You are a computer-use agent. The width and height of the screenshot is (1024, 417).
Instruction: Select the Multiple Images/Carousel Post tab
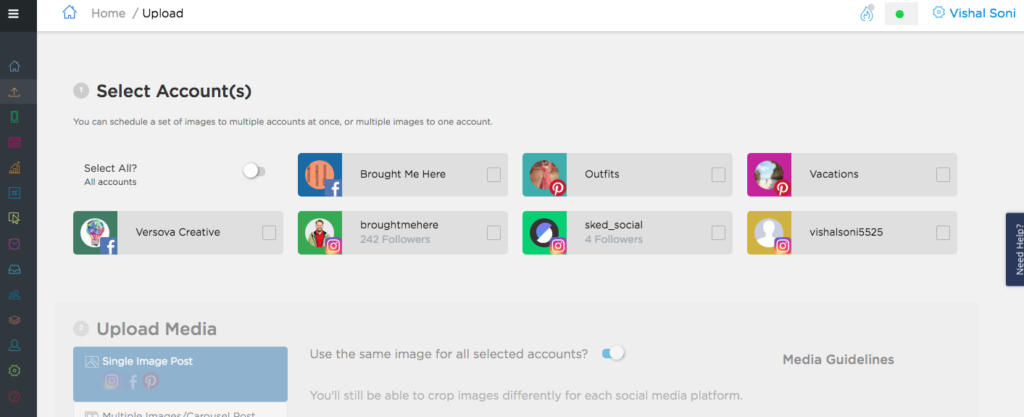pyautogui.click(x=180, y=410)
